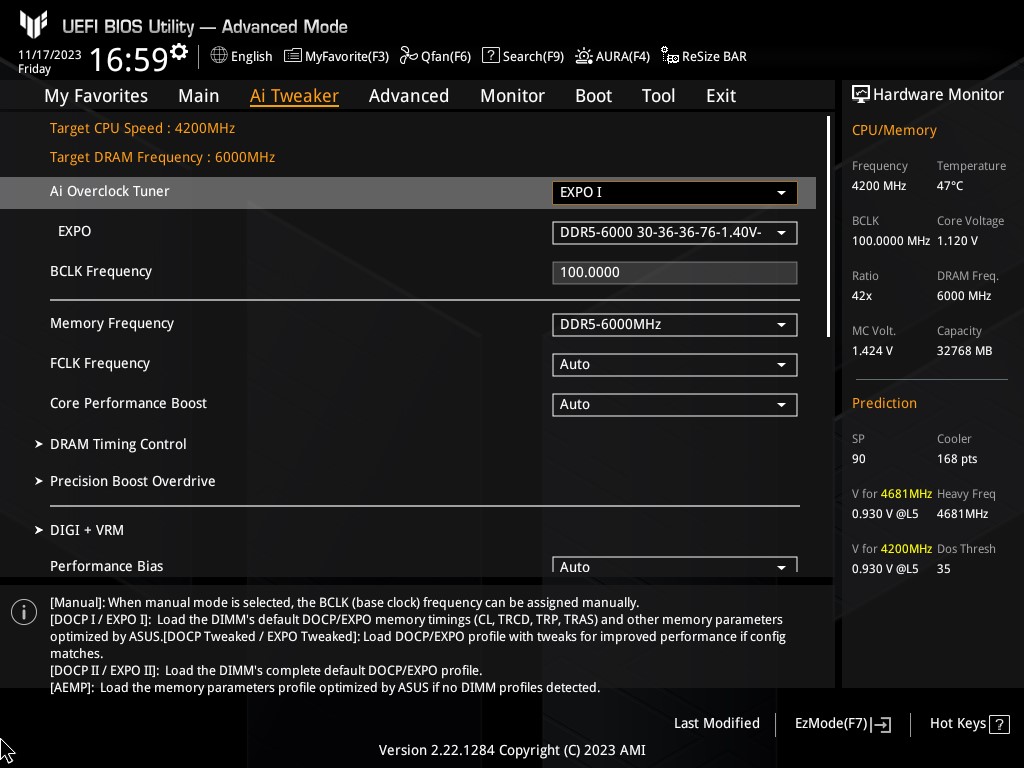Open the Monitor tab

(513, 96)
